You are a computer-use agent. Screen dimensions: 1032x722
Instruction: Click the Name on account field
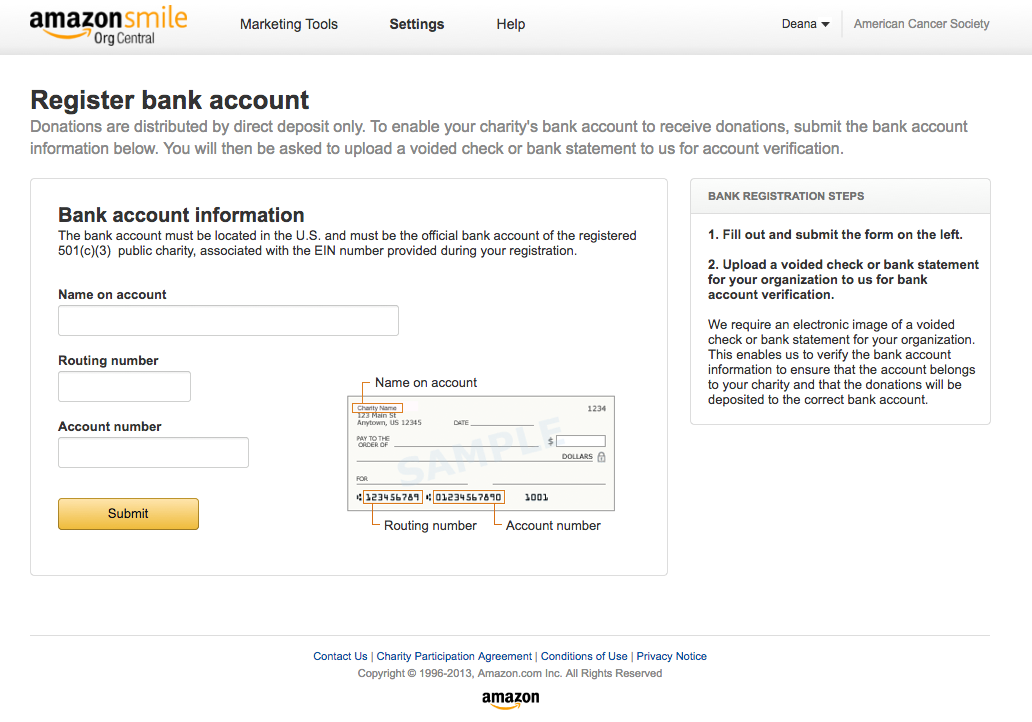point(228,320)
